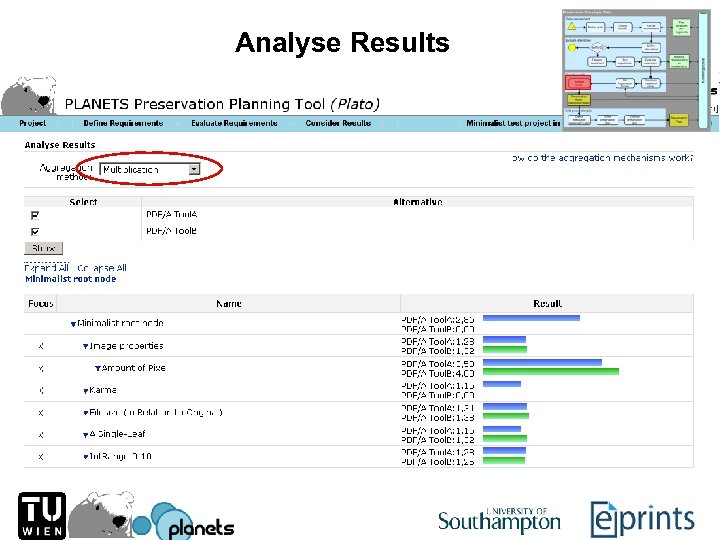Click the Amount of Pixel row name
The image size is (720, 540).
[134, 368]
